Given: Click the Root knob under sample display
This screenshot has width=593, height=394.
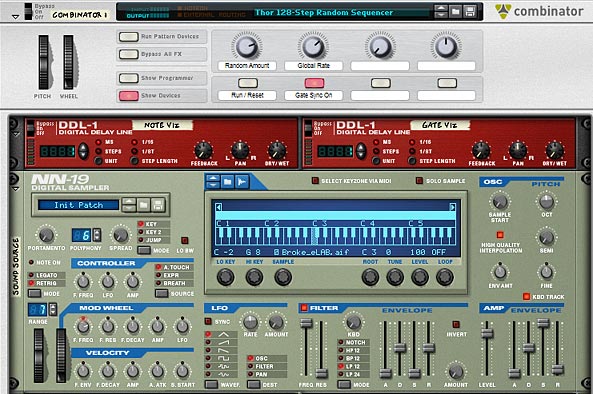Looking at the screenshot, I should click(x=370, y=277).
